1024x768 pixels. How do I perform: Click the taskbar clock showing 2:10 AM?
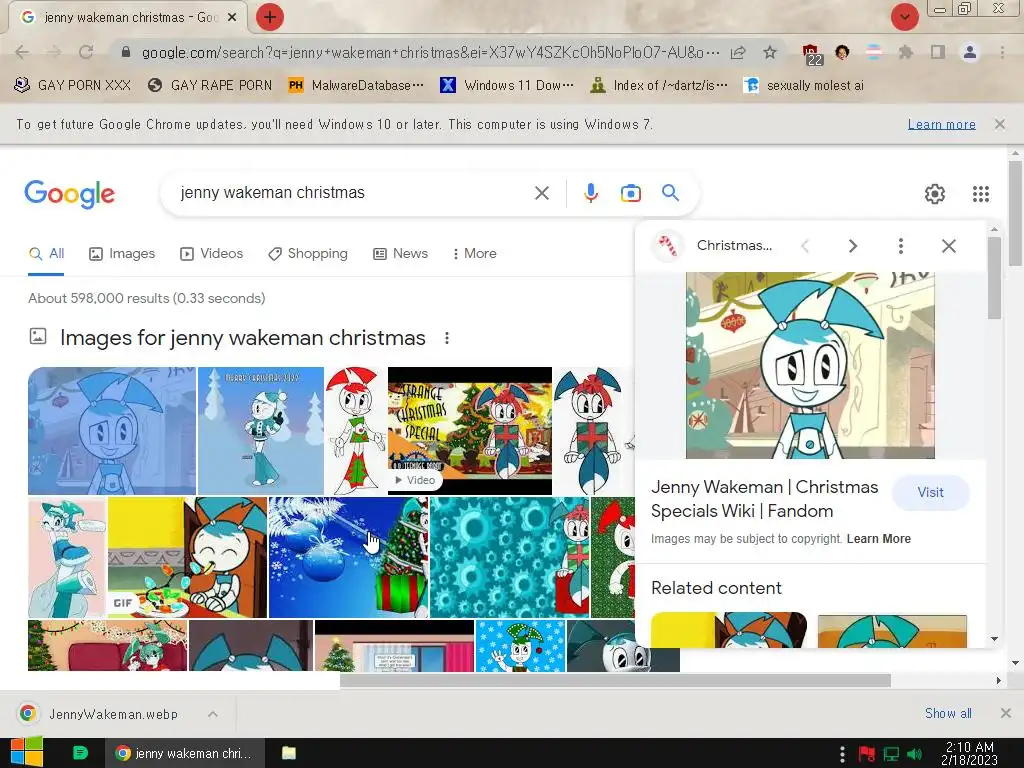[969, 754]
